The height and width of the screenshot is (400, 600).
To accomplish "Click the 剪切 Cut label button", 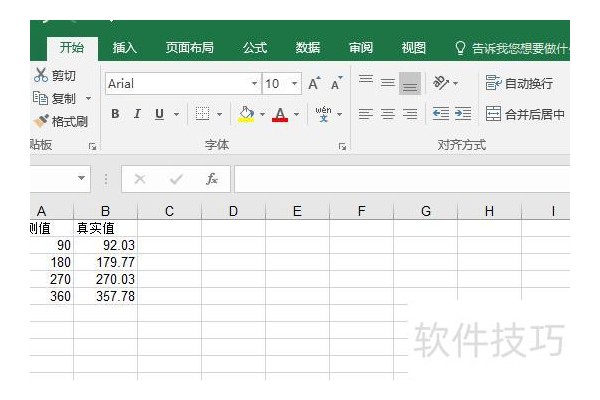I will click(x=64, y=75).
